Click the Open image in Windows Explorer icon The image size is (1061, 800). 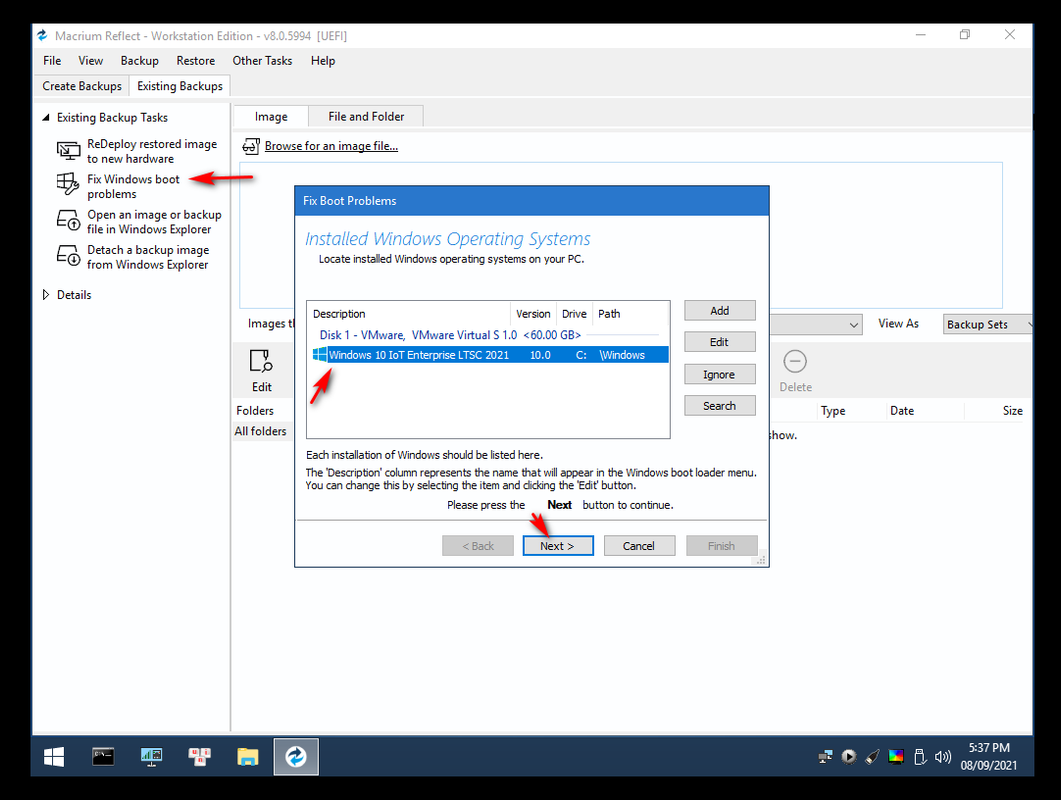pyautogui.click(x=68, y=221)
